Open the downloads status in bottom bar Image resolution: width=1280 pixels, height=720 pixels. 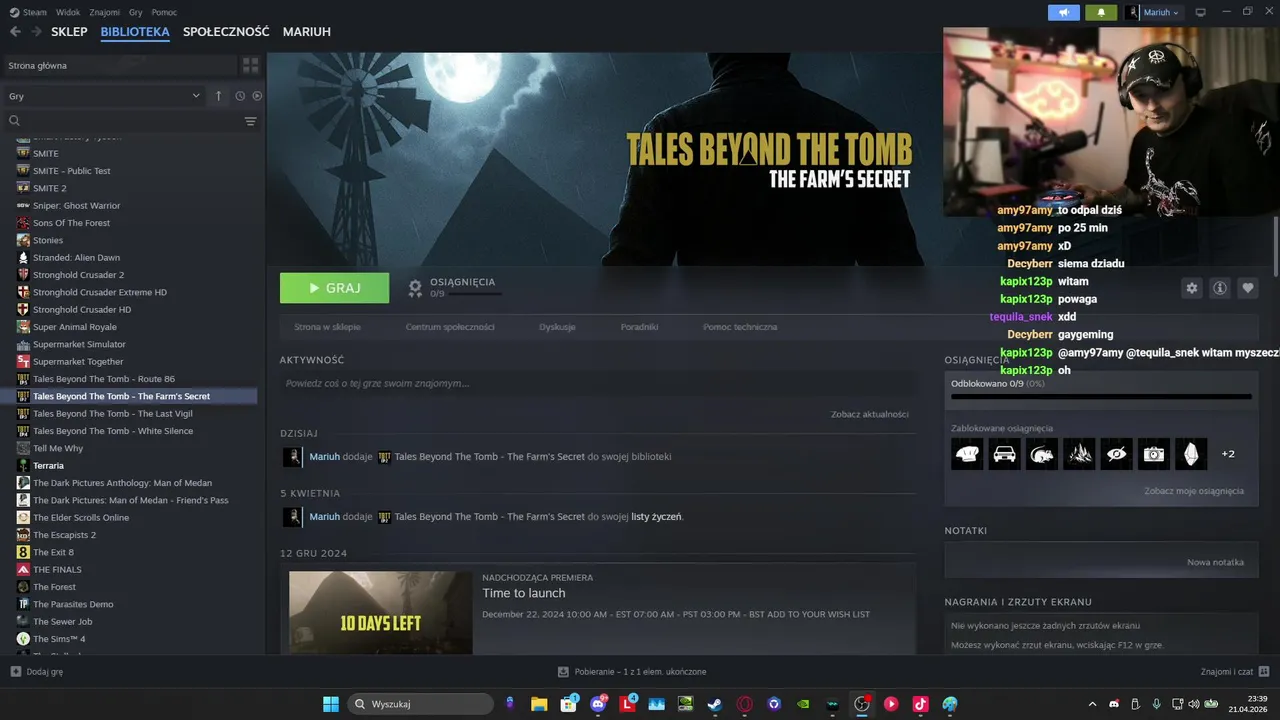click(x=632, y=671)
